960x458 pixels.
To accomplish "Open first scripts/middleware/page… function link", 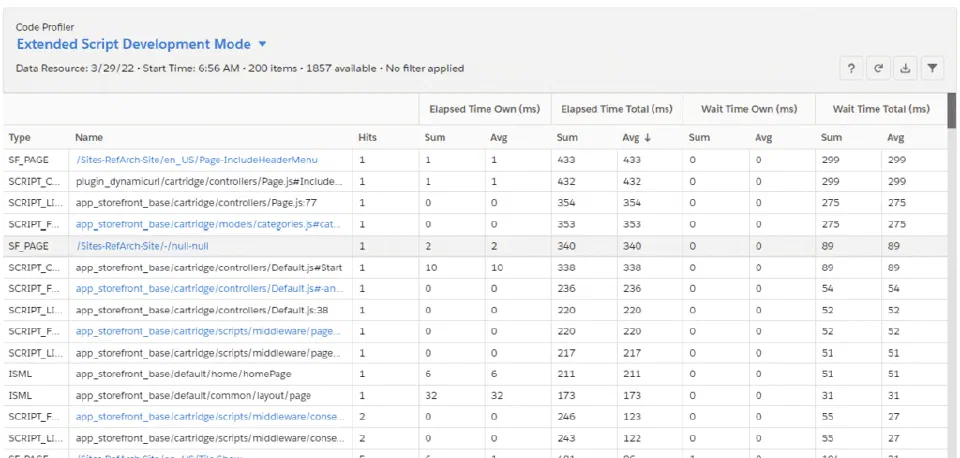I will click(209, 331).
